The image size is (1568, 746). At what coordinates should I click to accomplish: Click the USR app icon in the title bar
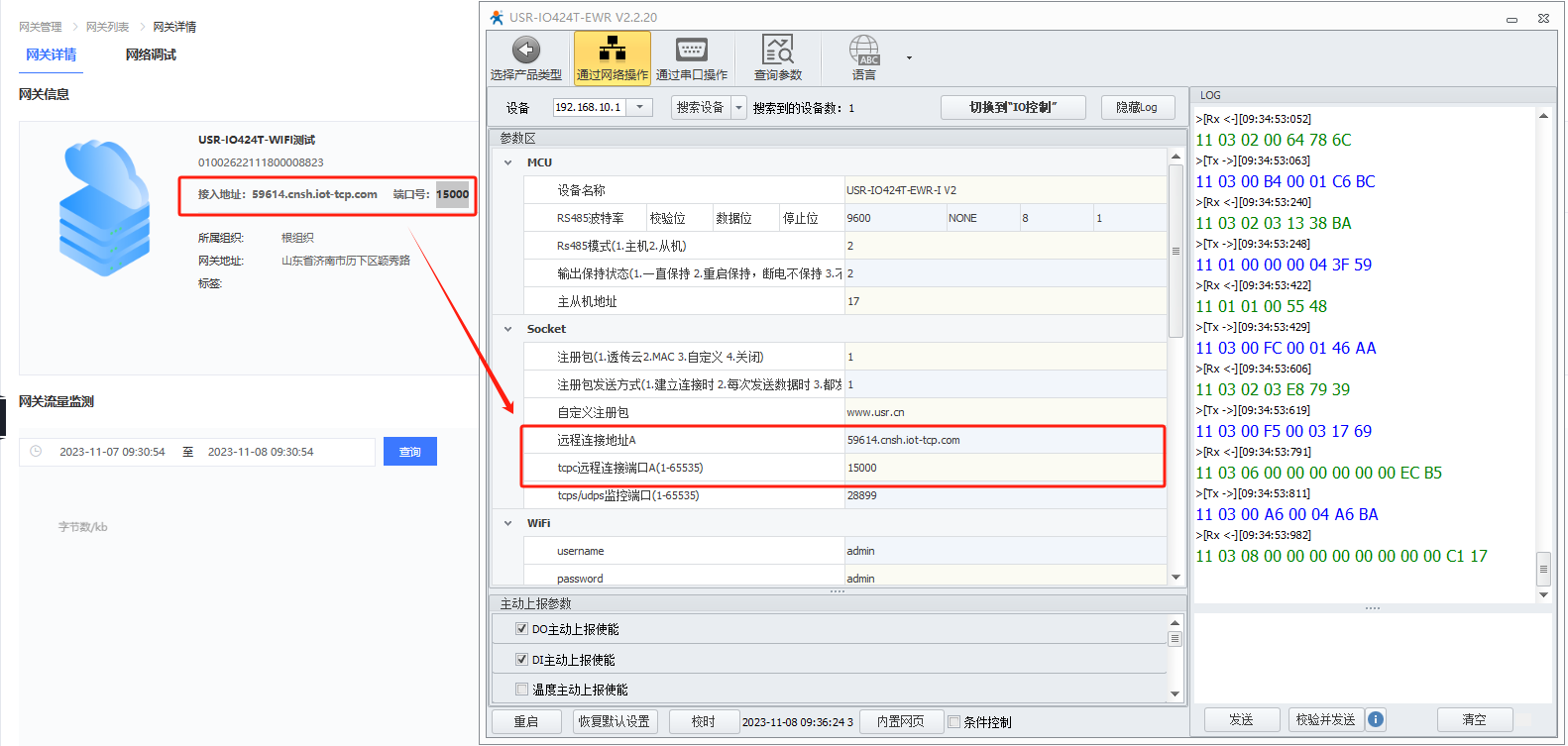(497, 17)
